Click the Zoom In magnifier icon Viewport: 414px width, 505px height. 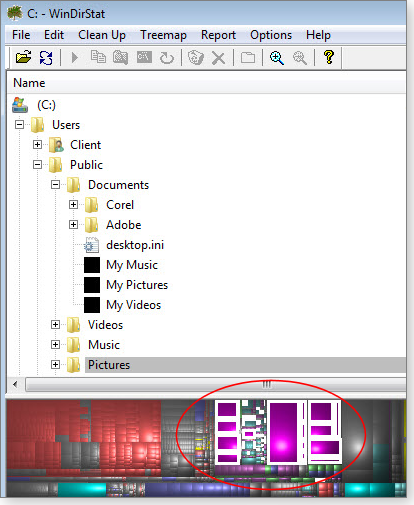[277, 58]
